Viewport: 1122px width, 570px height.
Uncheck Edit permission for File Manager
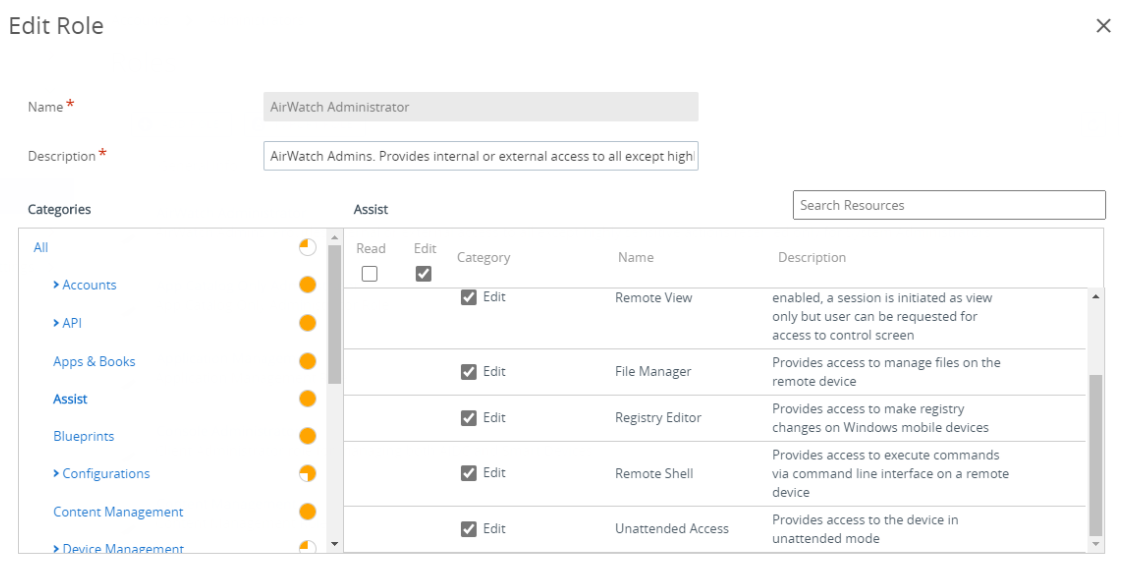[468, 372]
